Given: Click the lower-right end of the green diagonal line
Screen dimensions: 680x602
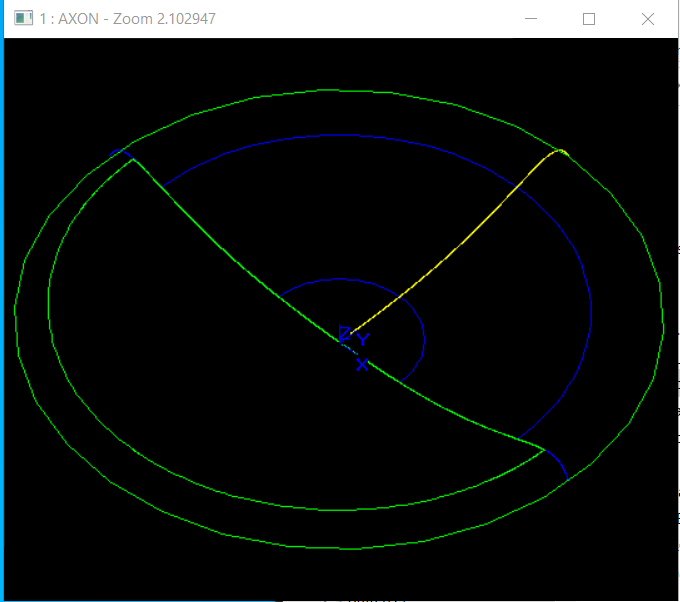Looking at the screenshot, I should tap(542, 449).
